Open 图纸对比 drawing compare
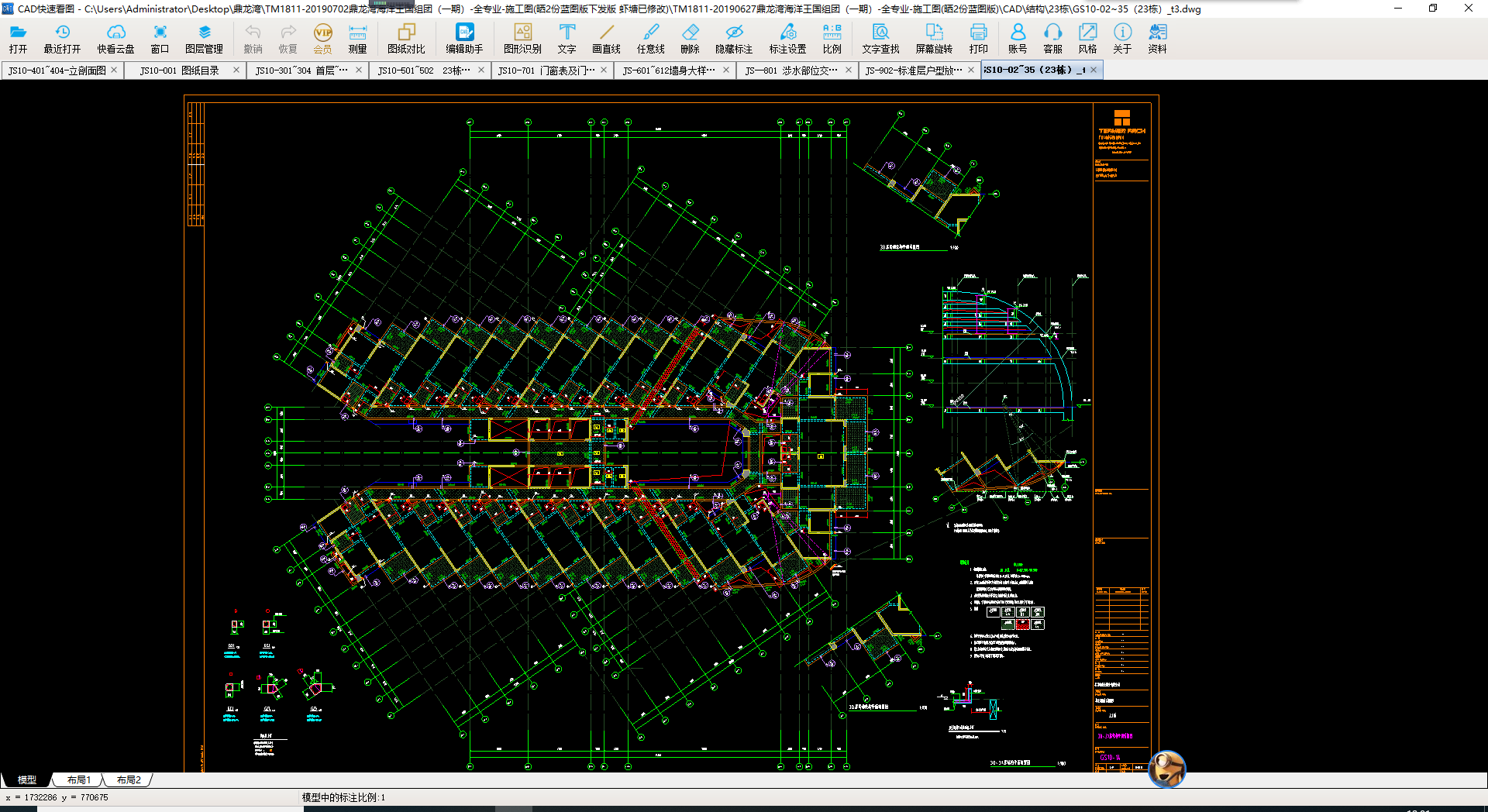The width and height of the screenshot is (1488, 812). click(x=406, y=39)
